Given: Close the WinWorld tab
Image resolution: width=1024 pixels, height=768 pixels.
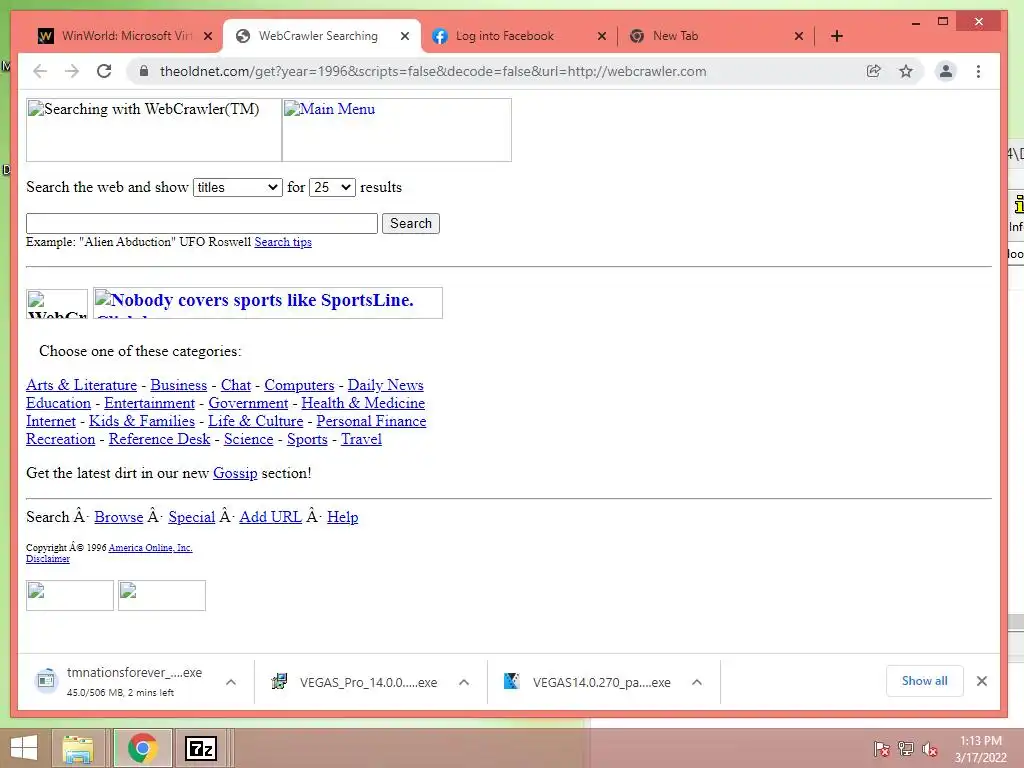Looking at the screenshot, I should click(208, 36).
